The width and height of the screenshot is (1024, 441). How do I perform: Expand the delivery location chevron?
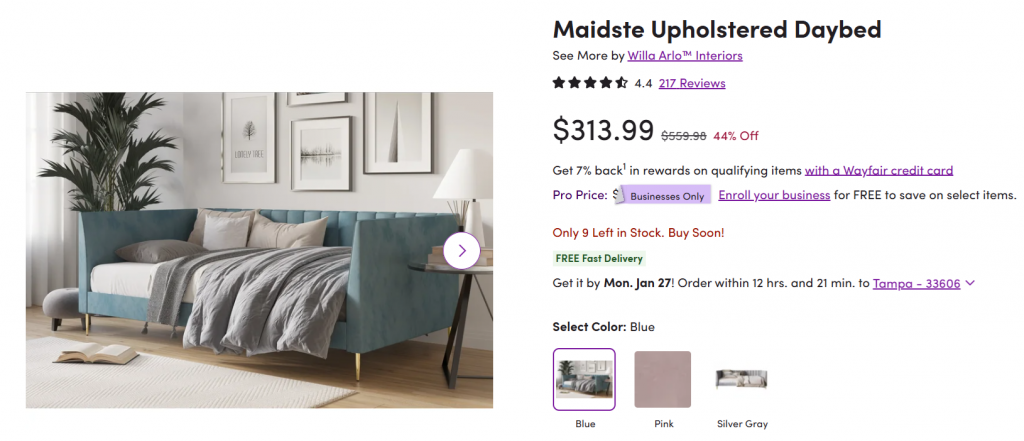click(x=970, y=283)
